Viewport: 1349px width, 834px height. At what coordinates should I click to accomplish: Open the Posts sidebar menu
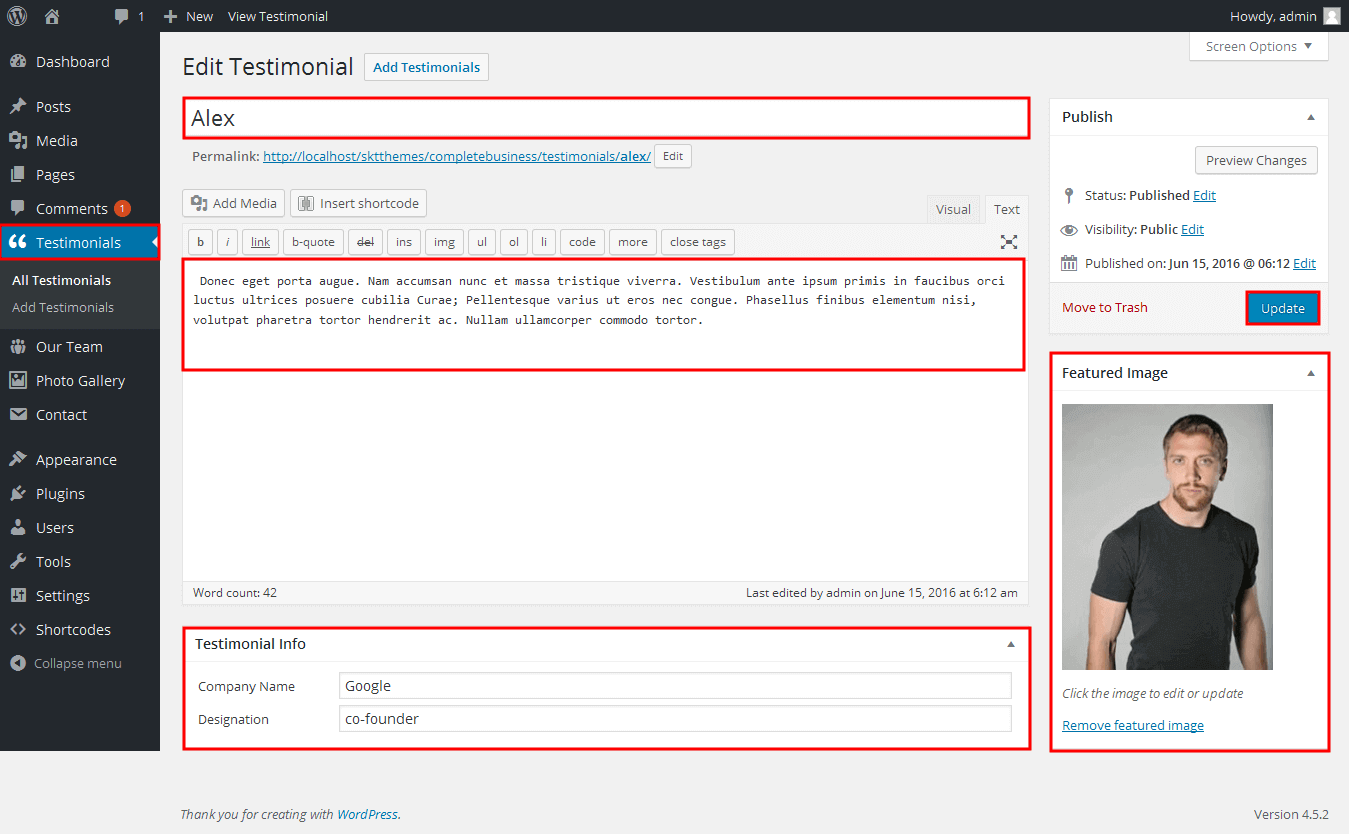tap(80, 107)
